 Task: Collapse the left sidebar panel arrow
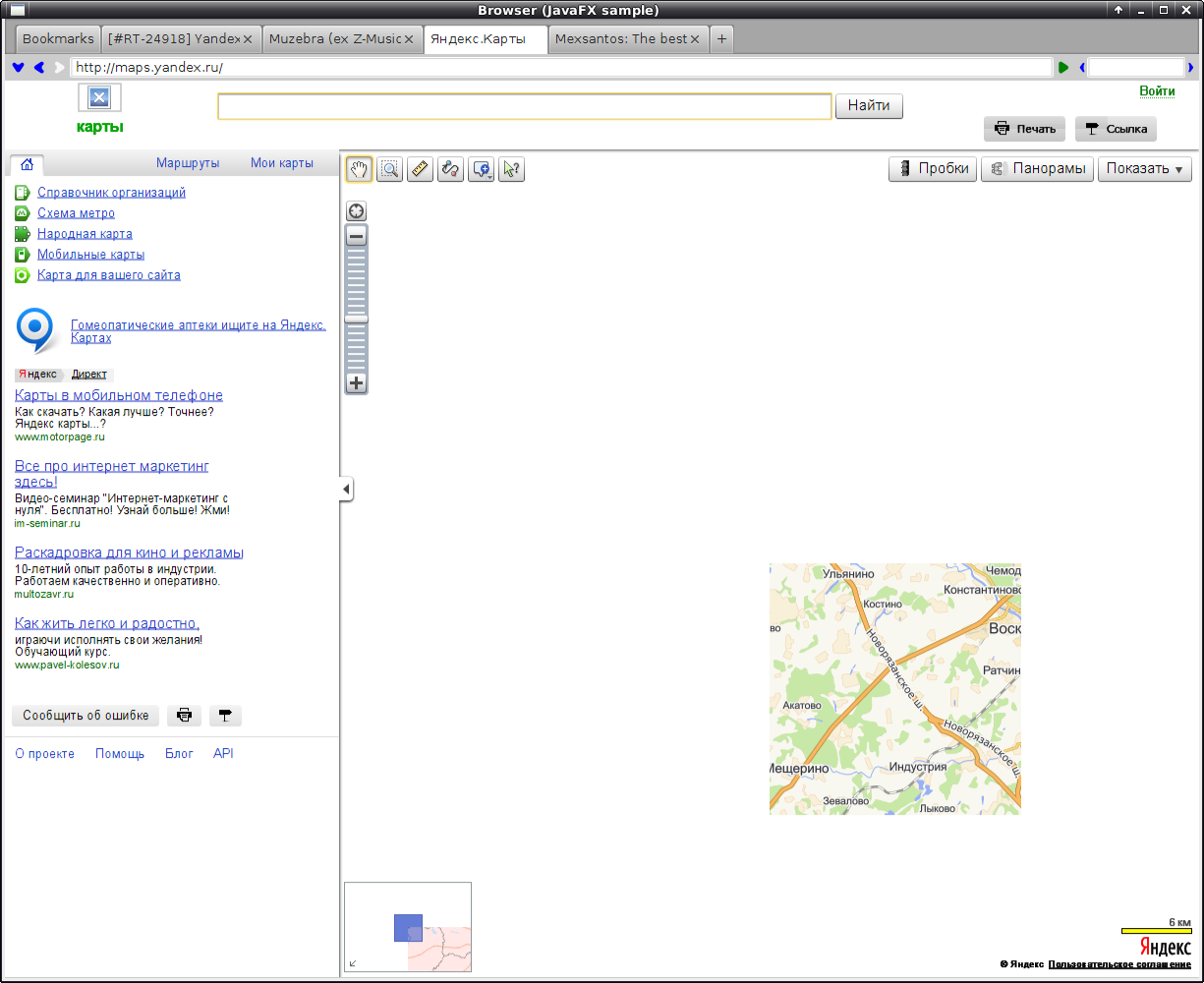346,489
